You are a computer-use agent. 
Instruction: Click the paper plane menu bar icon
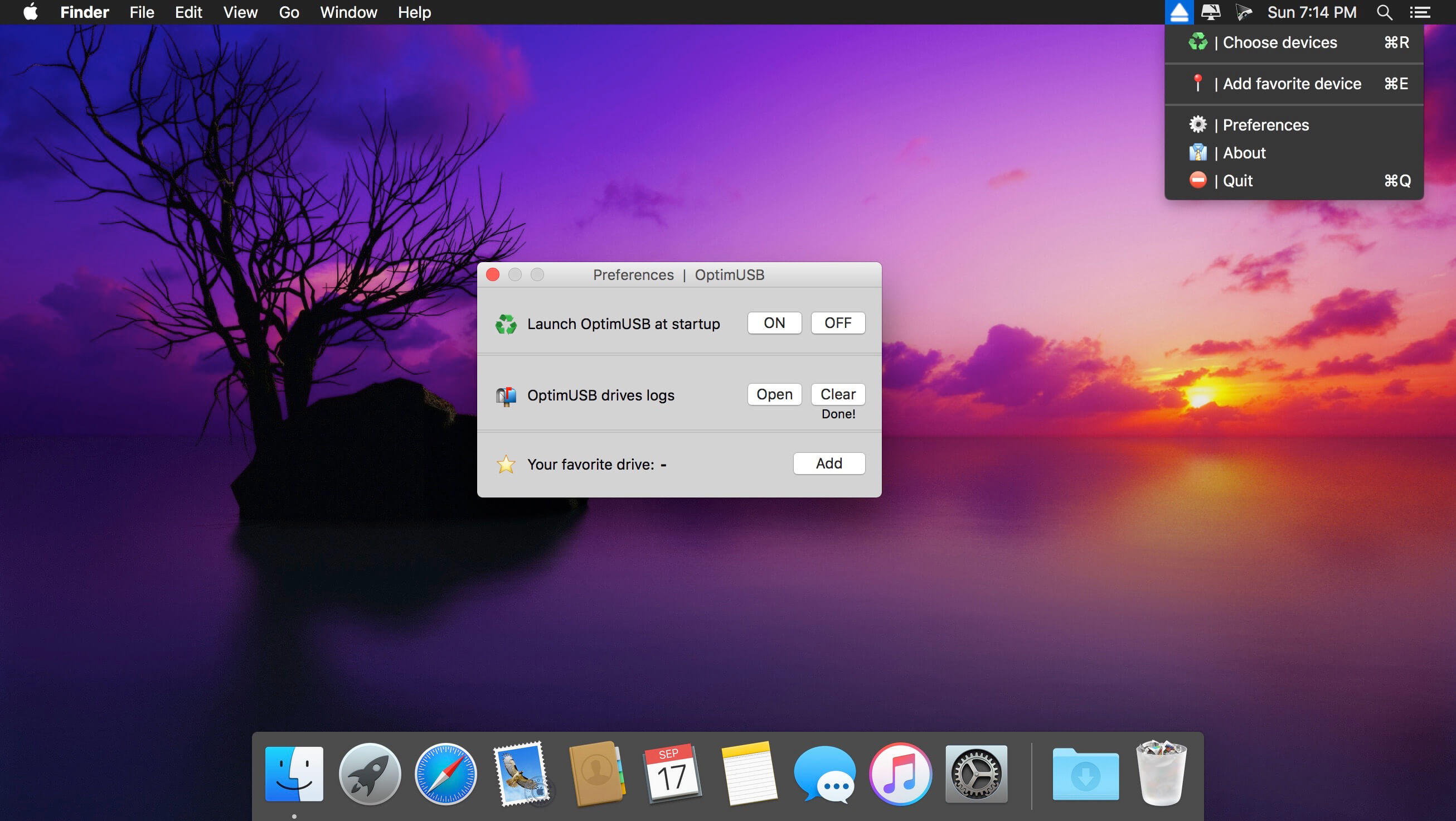tap(1244, 12)
